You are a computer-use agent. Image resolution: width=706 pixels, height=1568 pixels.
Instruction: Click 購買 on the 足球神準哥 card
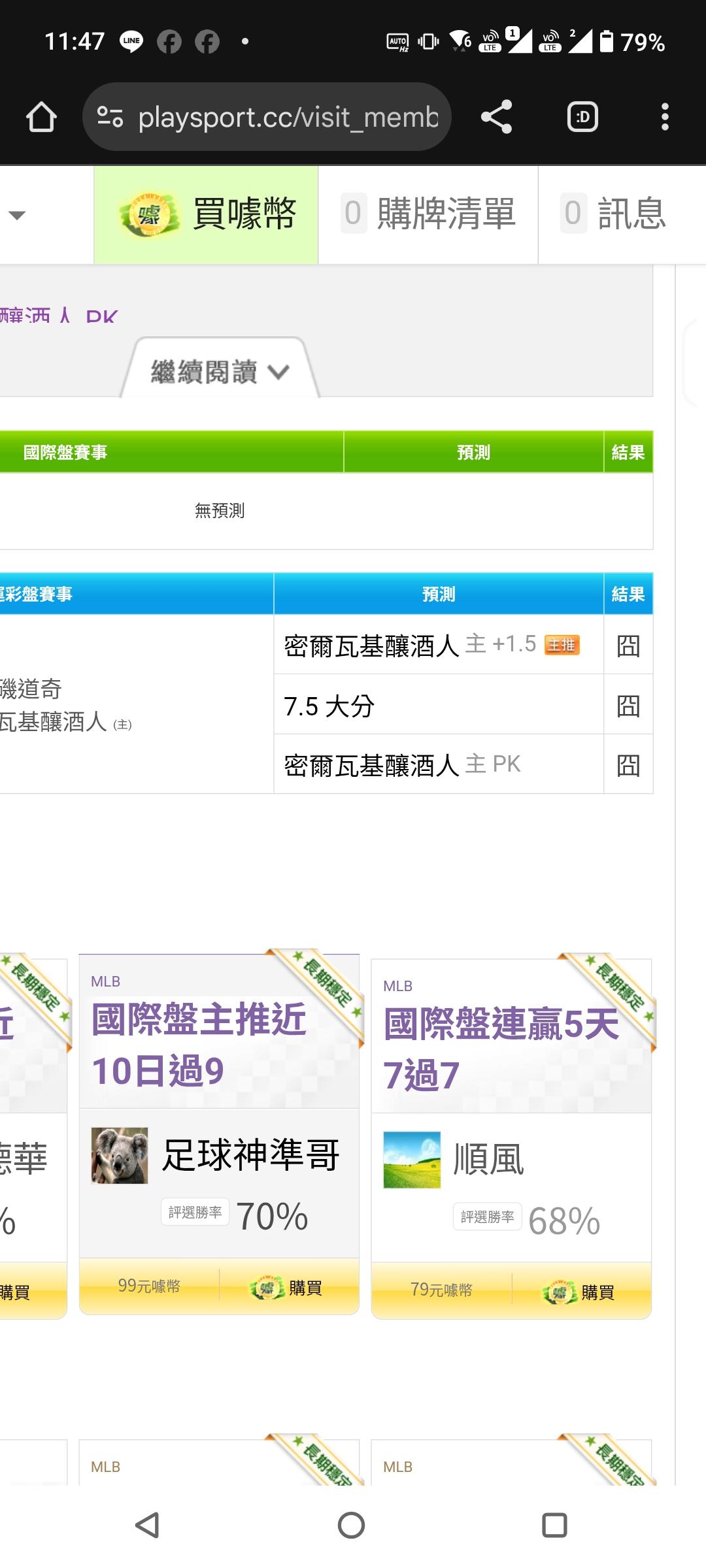tap(289, 1288)
